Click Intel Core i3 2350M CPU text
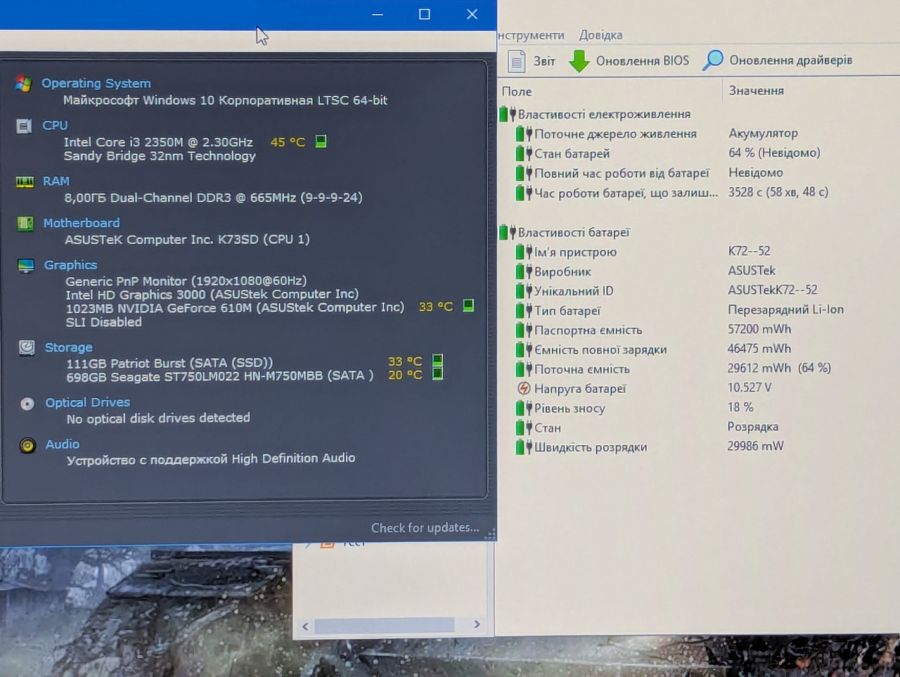900x677 pixels. (158, 142)
